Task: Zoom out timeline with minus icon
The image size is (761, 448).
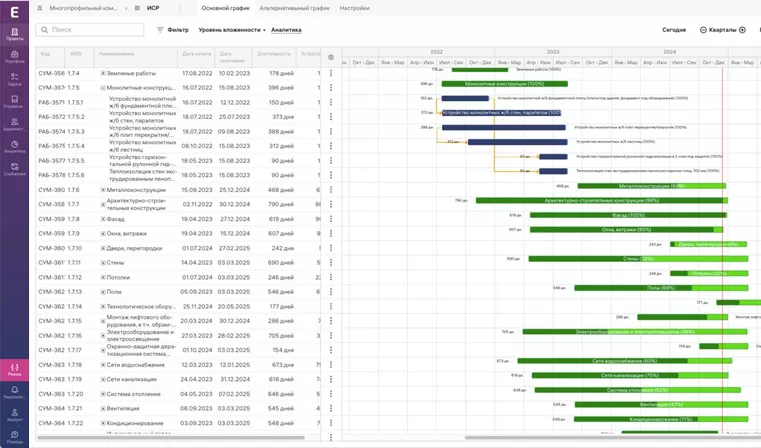Action: 703,30
